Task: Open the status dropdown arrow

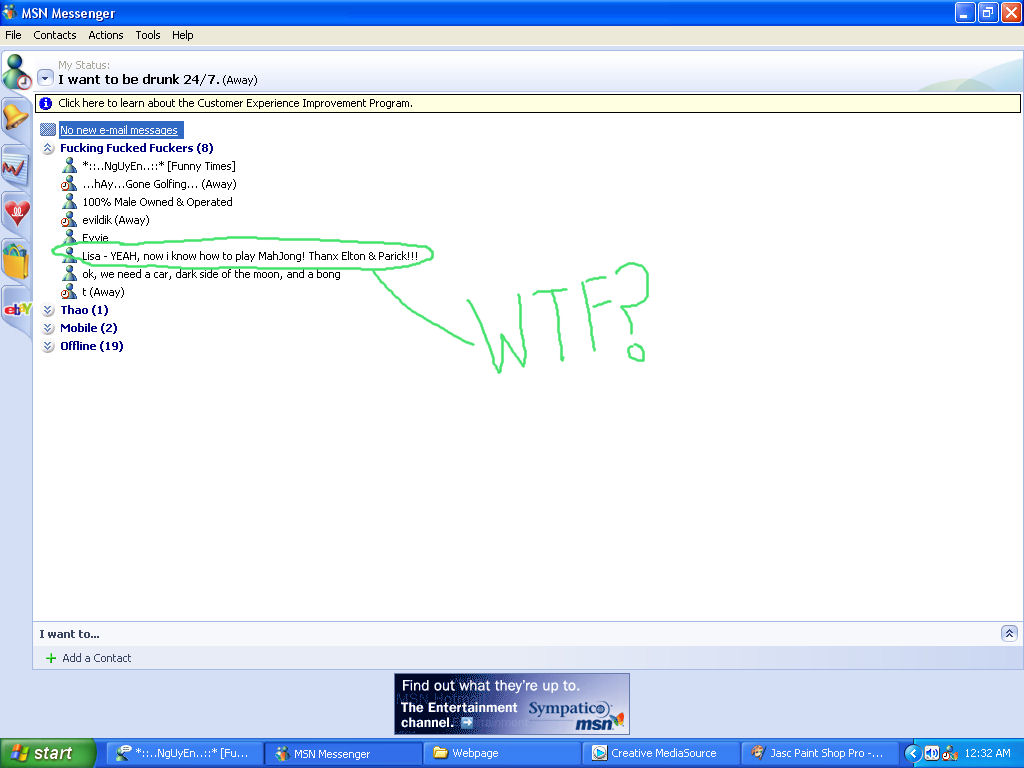Action: [45, 78]
